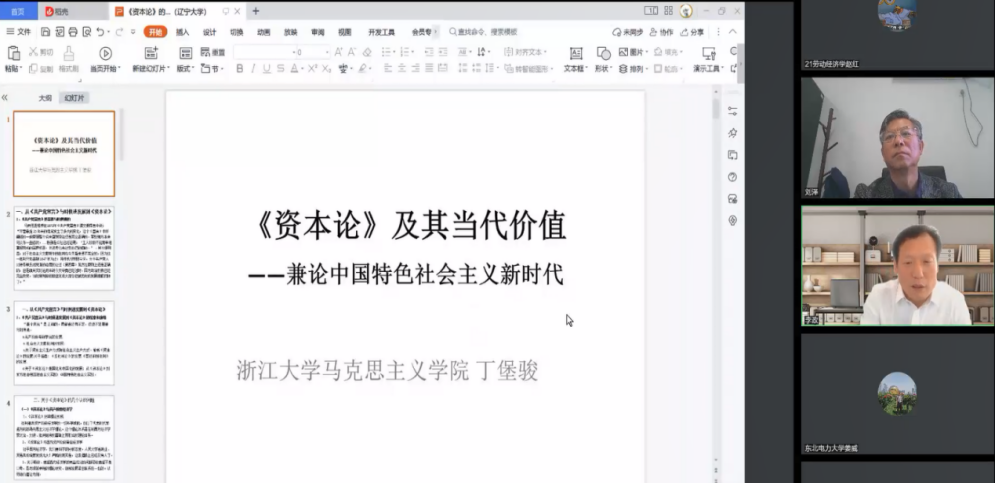This screenshot has height=483, width=997.
Task: Toggle underline formatting
Action: pyautogui.click(x=266, y=69)
